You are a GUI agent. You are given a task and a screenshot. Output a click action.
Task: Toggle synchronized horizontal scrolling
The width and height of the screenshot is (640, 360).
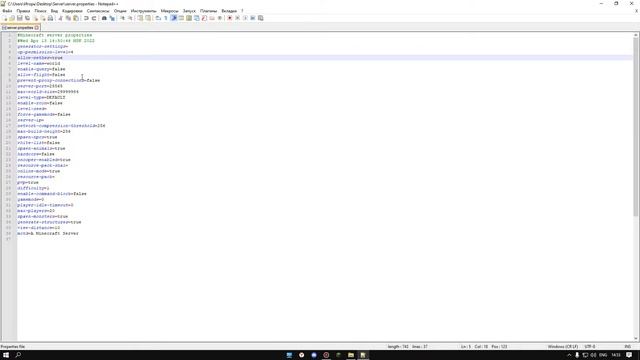click(148, 18)
